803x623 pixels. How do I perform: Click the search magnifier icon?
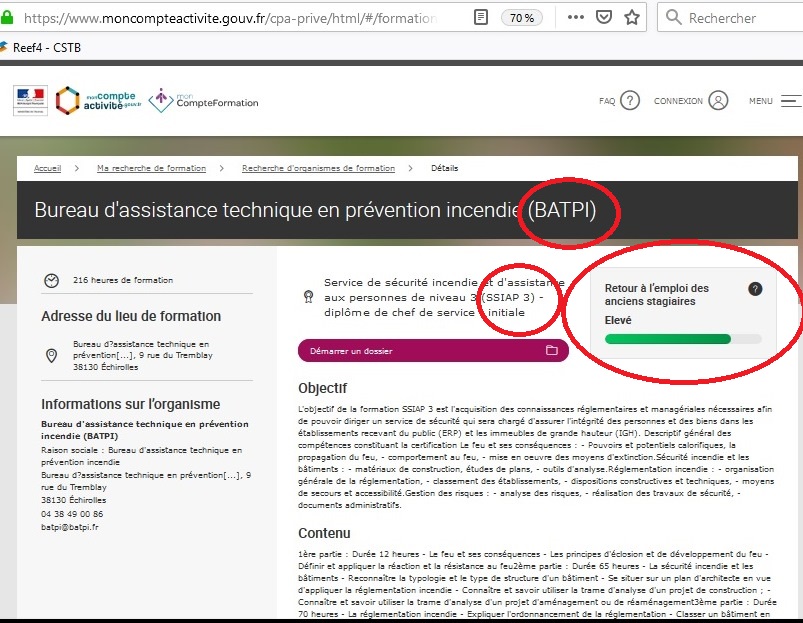673,17
